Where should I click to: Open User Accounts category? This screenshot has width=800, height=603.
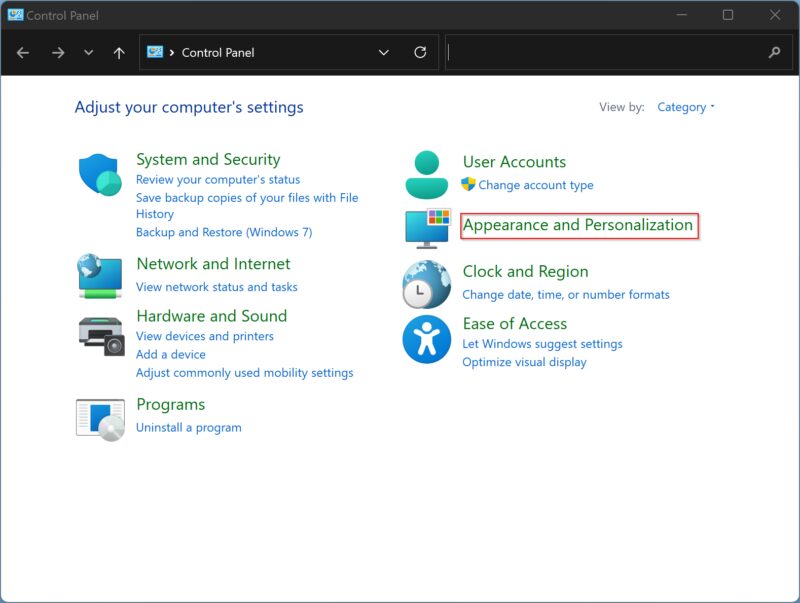pos(514,162)
